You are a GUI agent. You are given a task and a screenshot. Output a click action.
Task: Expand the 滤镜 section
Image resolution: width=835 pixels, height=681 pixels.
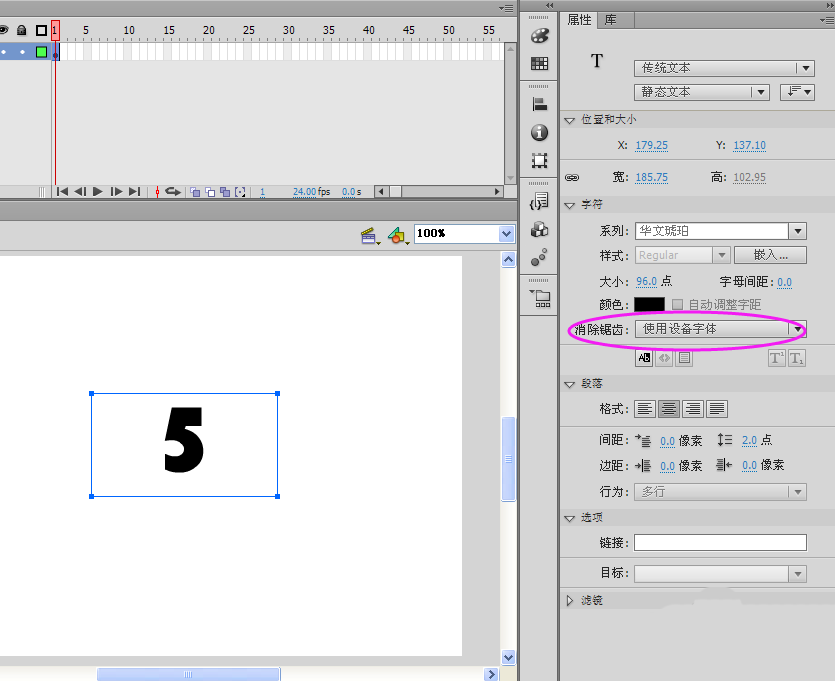click(570, 601)
